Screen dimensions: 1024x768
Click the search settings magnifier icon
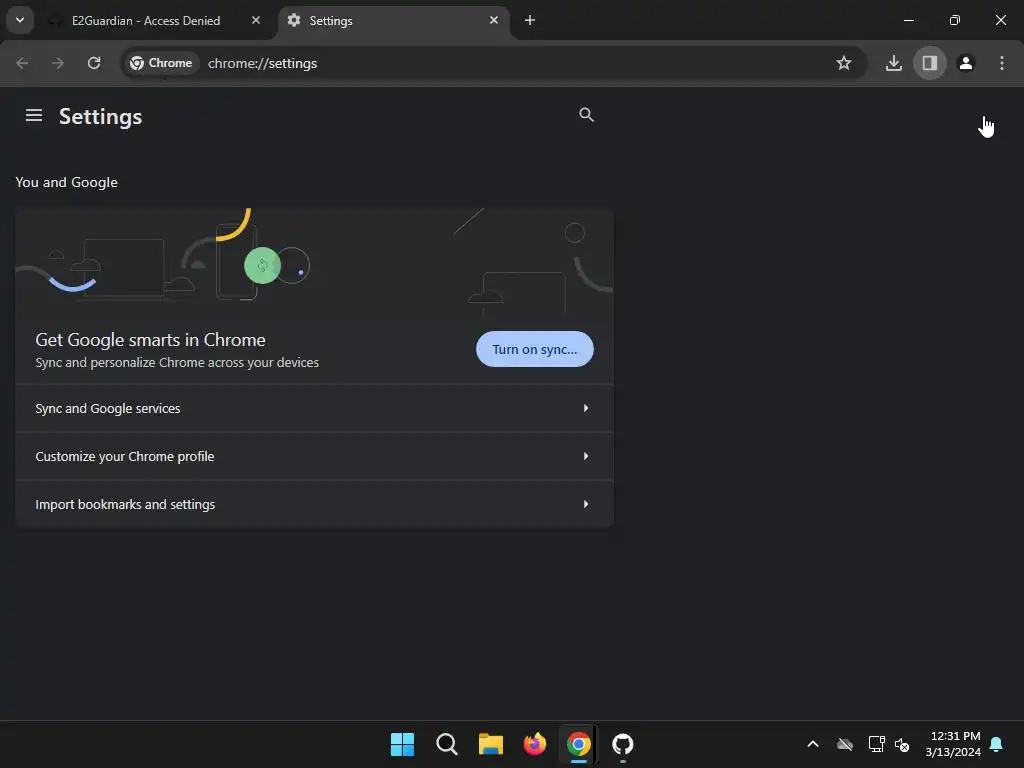586,115
